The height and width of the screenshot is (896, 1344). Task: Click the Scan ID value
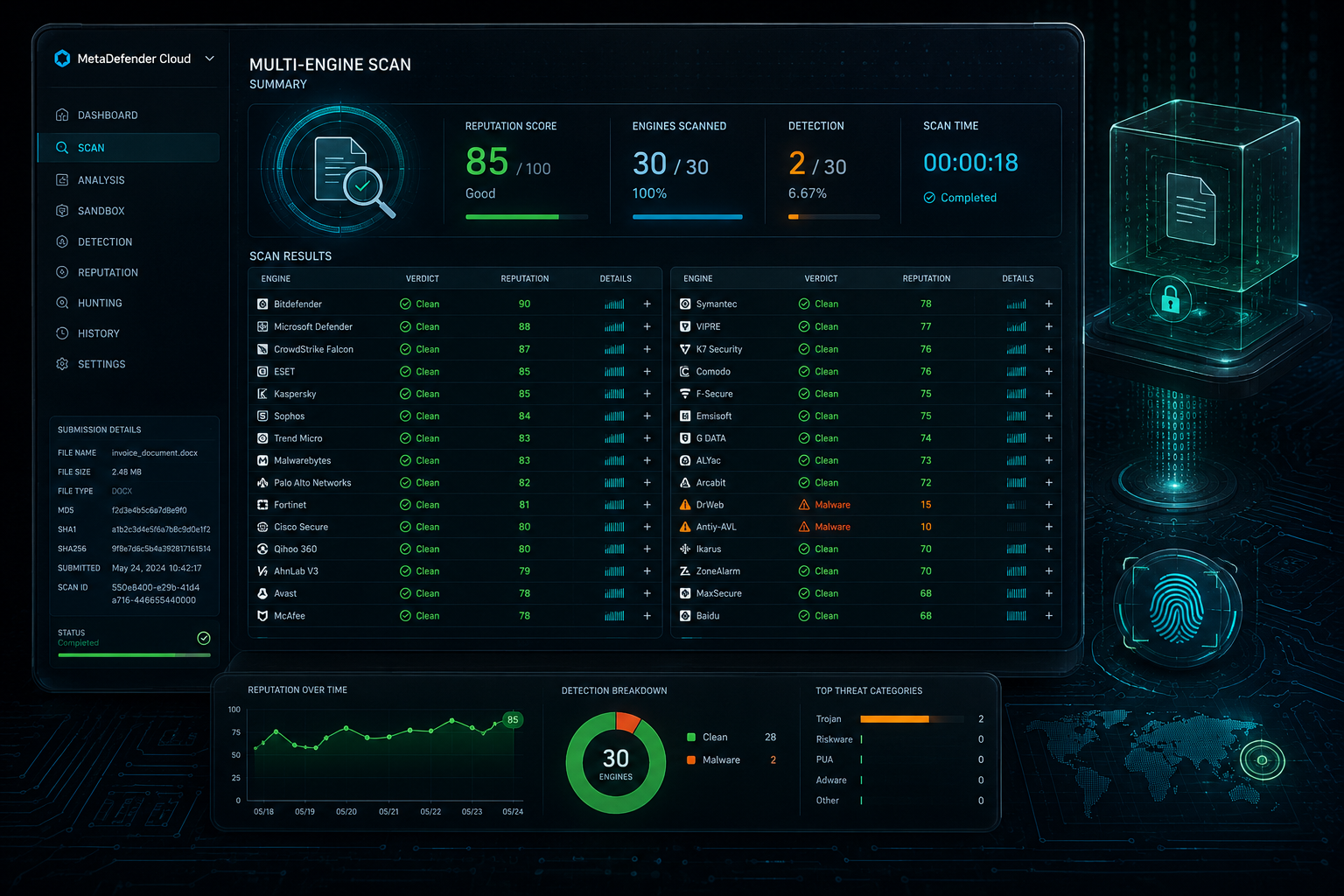[155, 594]
